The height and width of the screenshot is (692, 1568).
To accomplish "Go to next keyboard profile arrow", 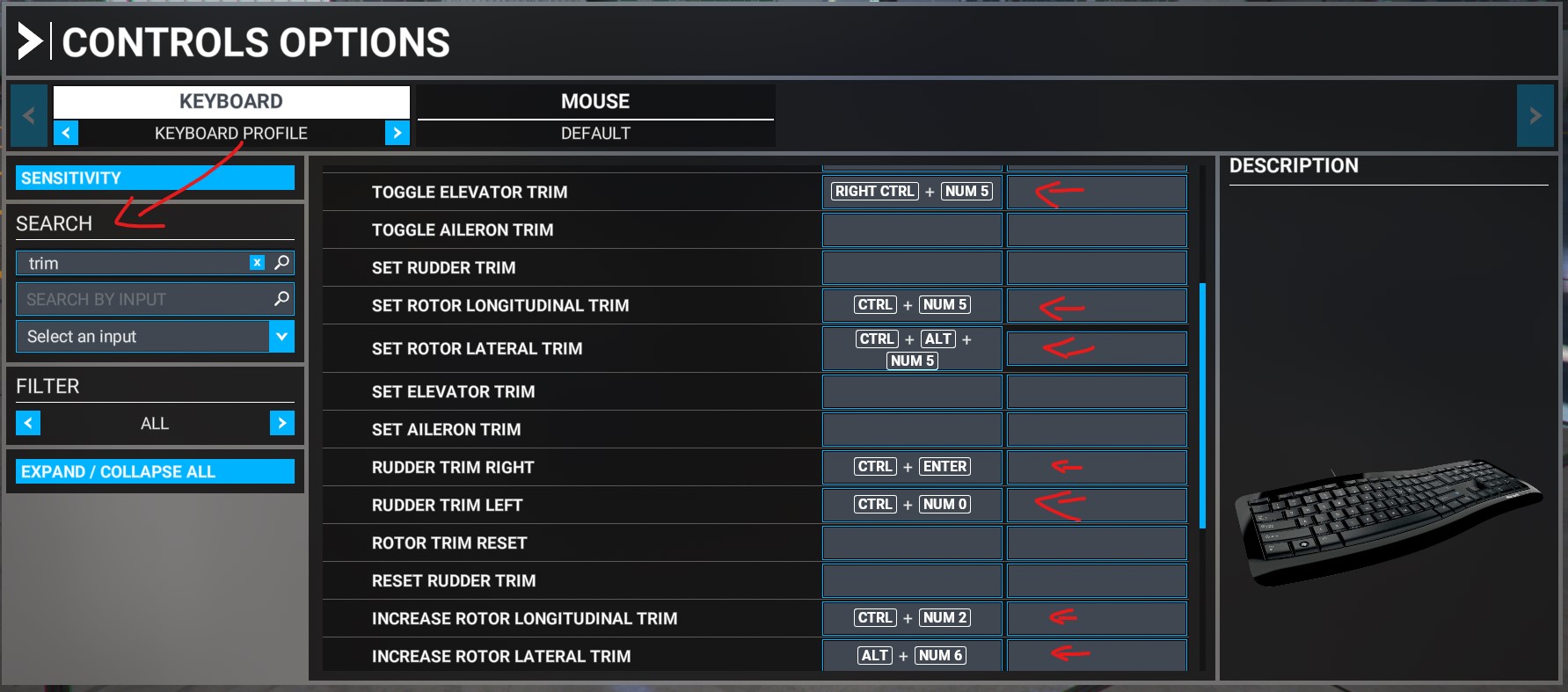I will click(397, 133).
